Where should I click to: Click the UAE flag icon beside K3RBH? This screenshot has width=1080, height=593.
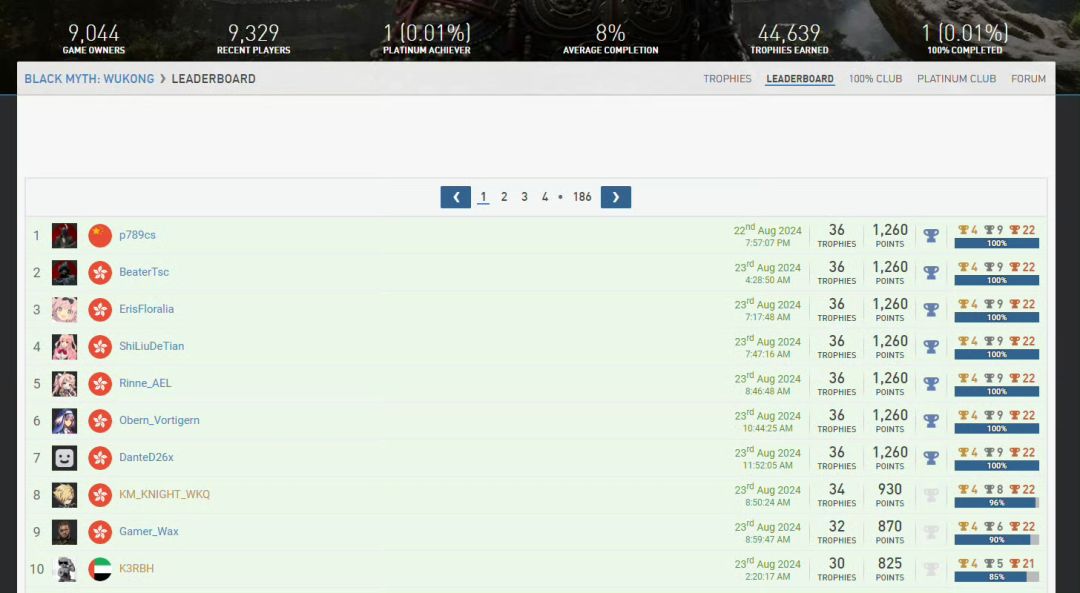tap(100, 569)
